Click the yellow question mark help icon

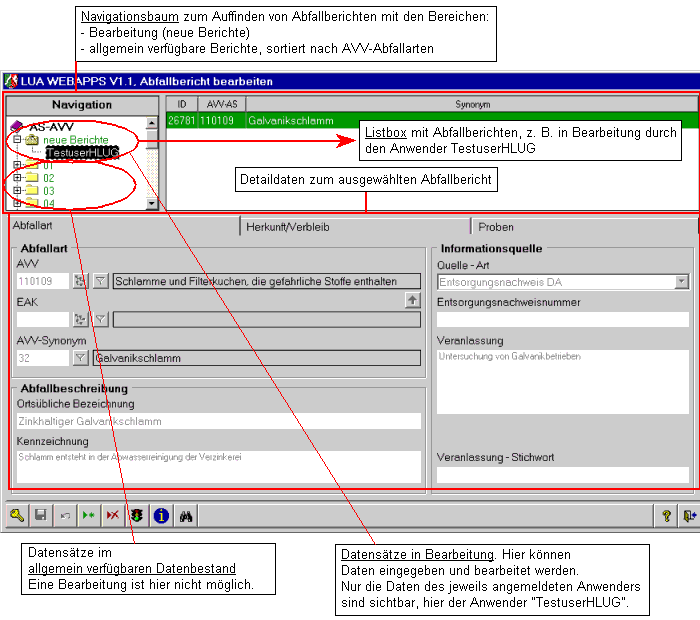tap(666, 515)
